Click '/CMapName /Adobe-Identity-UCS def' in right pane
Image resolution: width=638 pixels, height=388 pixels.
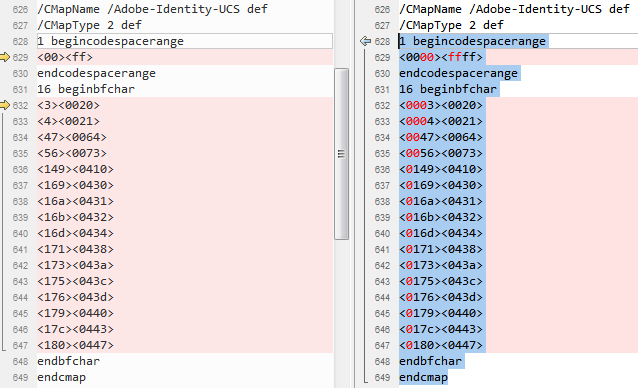tap(514, 9)
